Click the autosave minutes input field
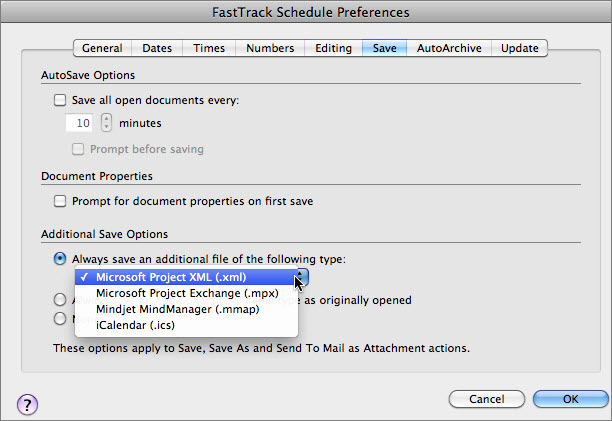612x421 pixels. point(80,123)
